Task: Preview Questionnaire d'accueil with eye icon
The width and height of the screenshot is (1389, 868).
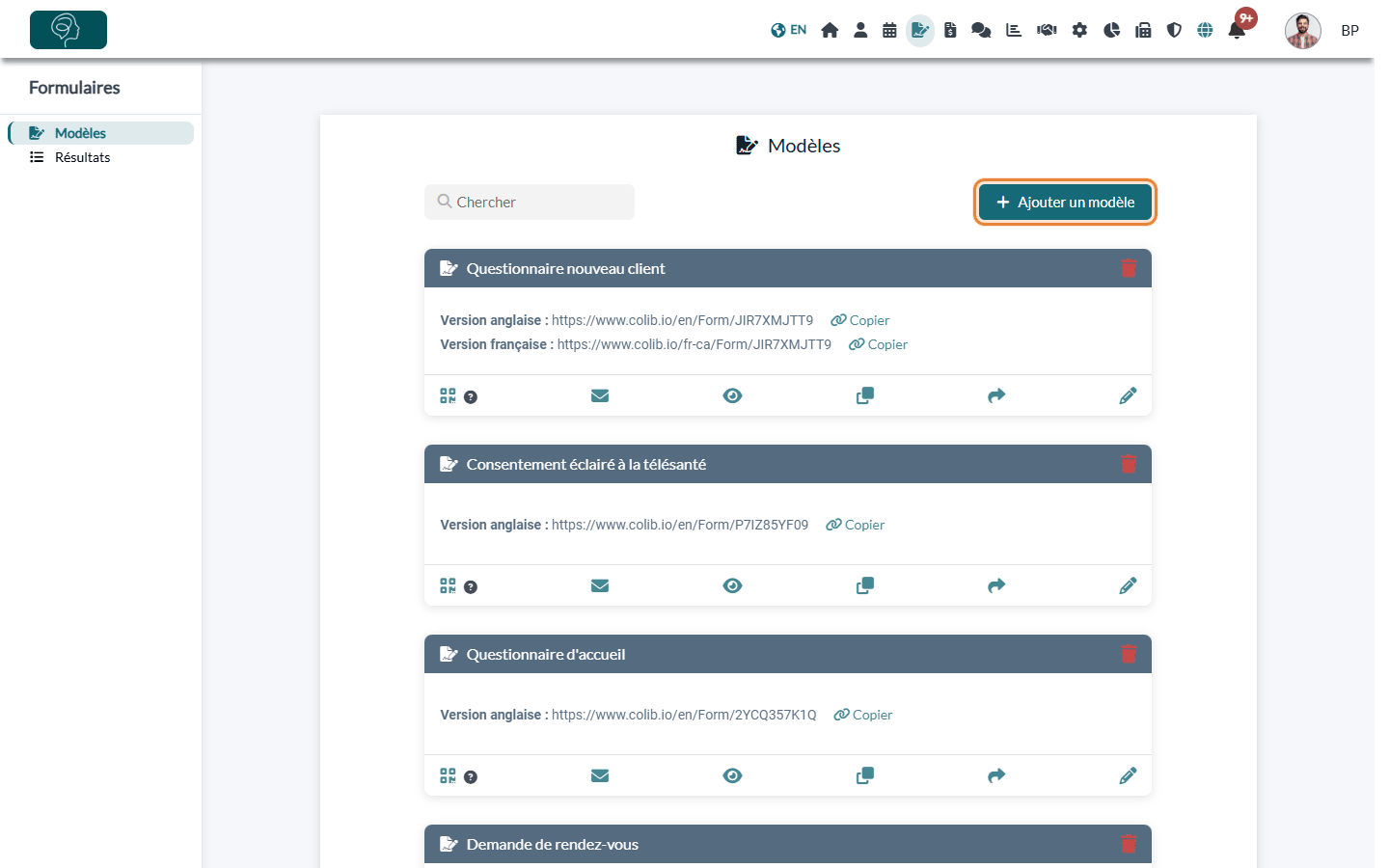Action: point(733,775)
